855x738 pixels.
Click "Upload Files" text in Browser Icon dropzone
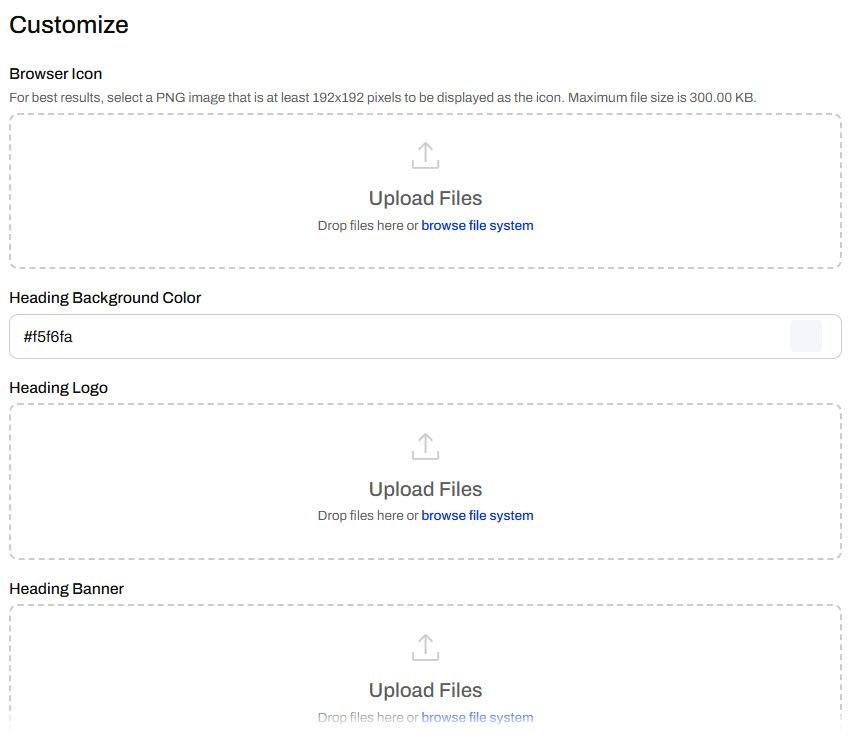click(x=425, y=198)
